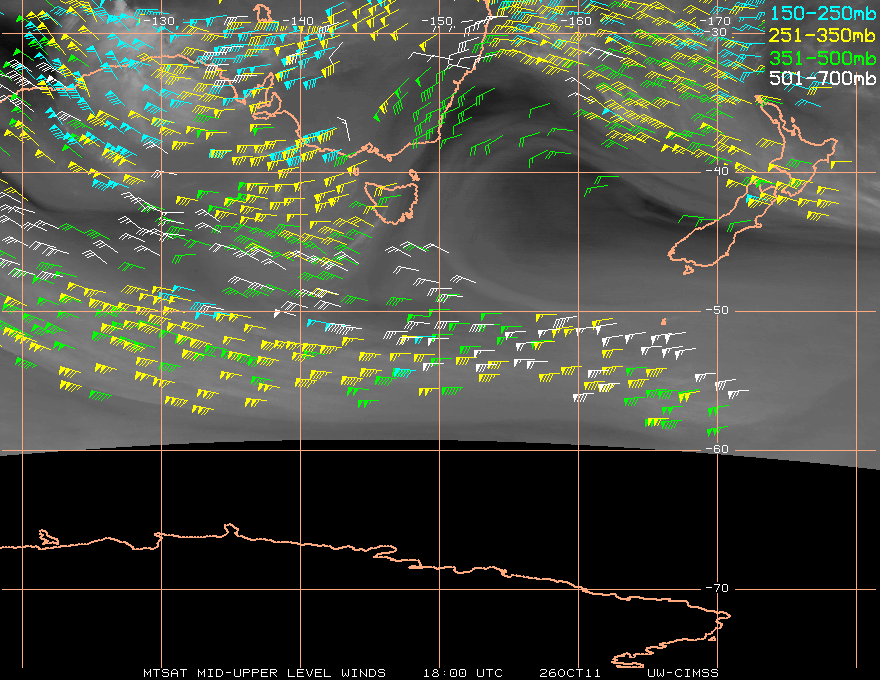Click the 18:00 UTC timestamp

tap(463, 673)
